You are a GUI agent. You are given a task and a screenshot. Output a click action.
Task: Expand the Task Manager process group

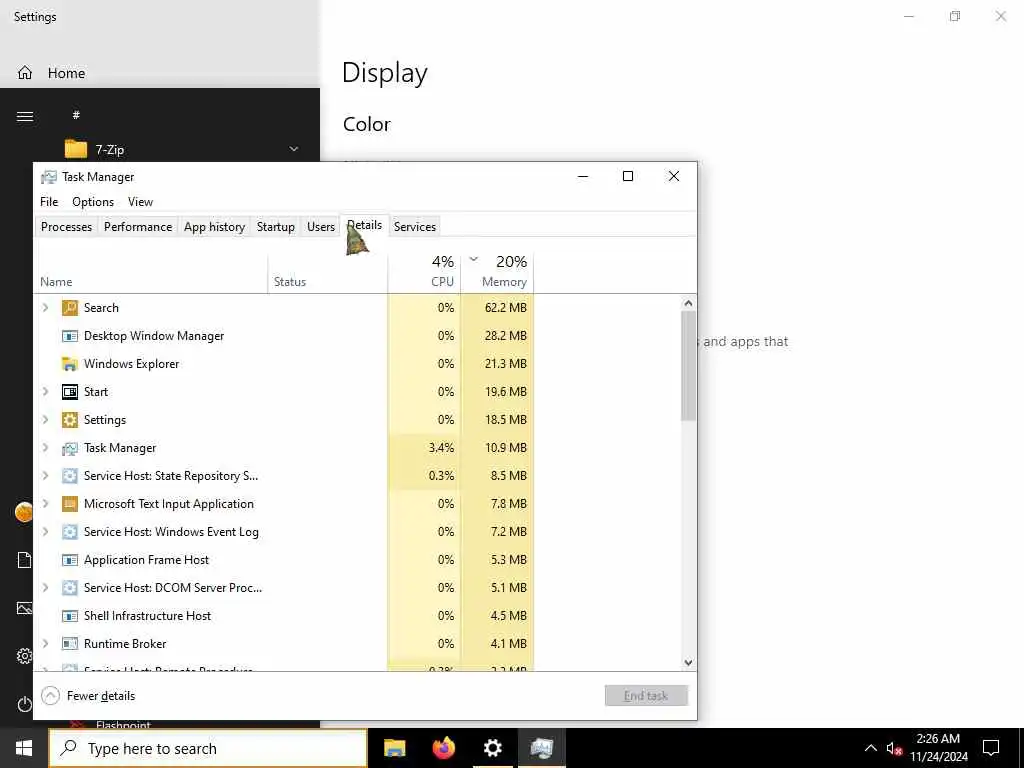click(46, 448)
